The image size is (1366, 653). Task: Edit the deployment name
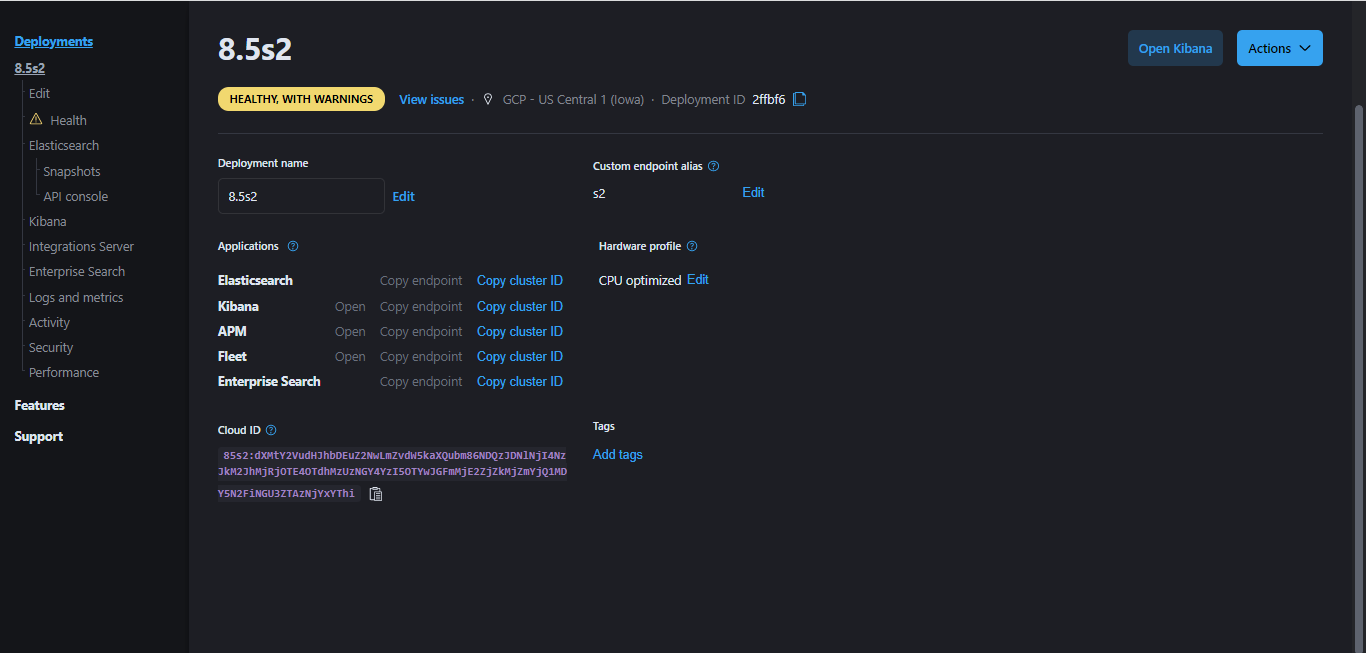(403, 196)
